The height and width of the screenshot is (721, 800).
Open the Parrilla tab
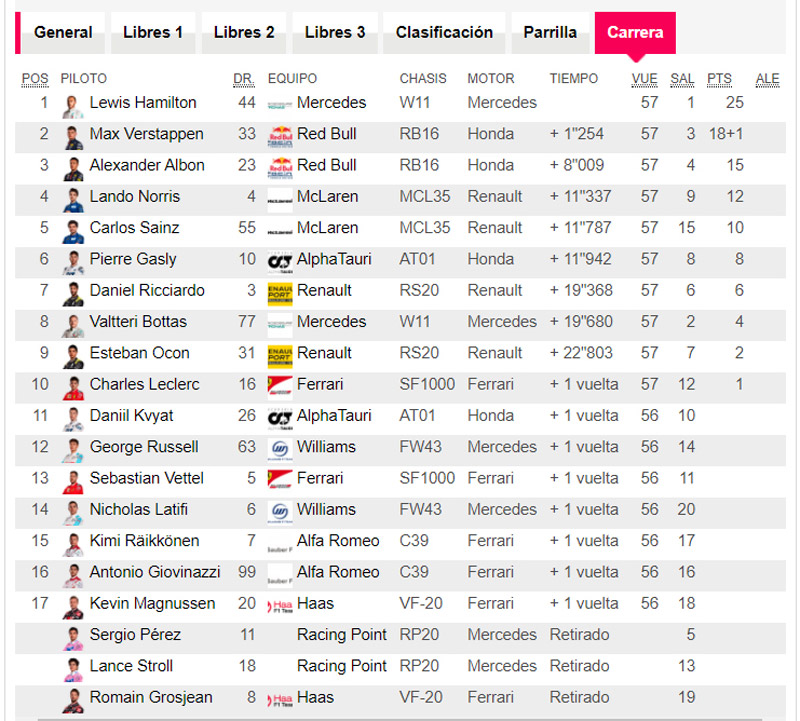coord(550,32)
